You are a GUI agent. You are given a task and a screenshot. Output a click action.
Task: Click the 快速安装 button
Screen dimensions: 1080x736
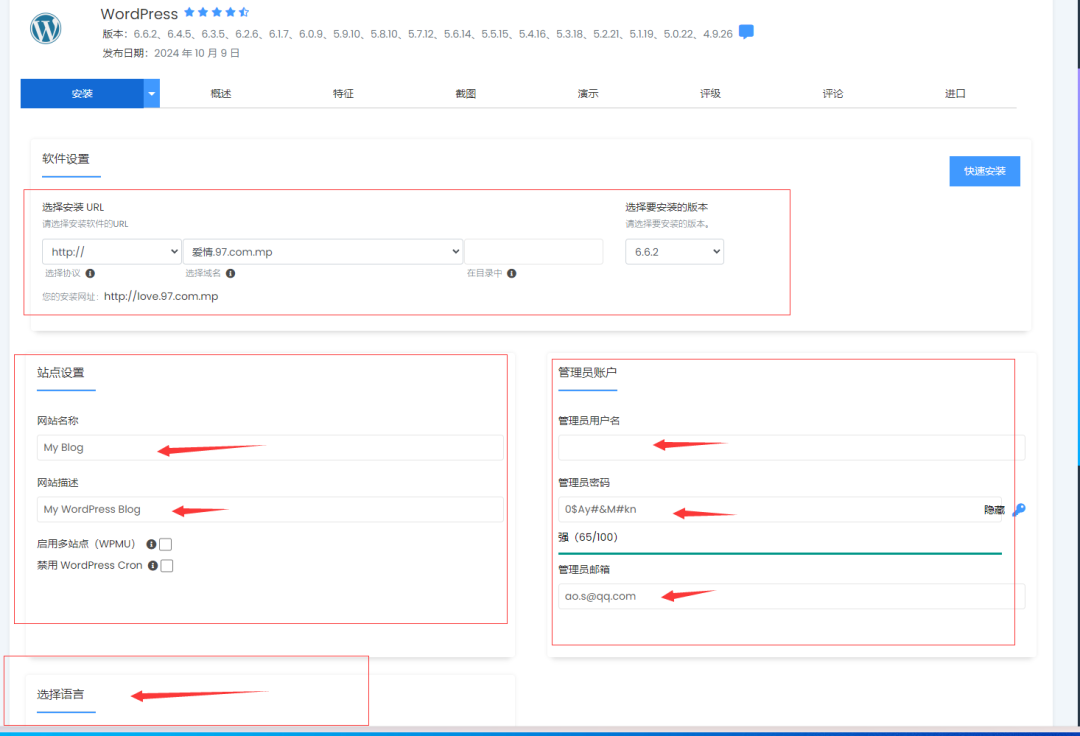click(984, 171)
